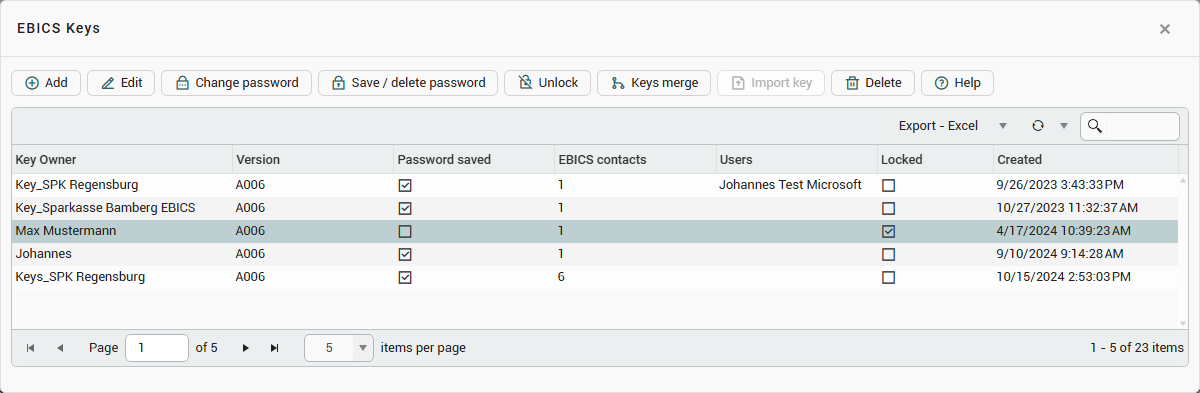Toggle Password saved for Keys_SPK Regensburg

tap(405, 277)
